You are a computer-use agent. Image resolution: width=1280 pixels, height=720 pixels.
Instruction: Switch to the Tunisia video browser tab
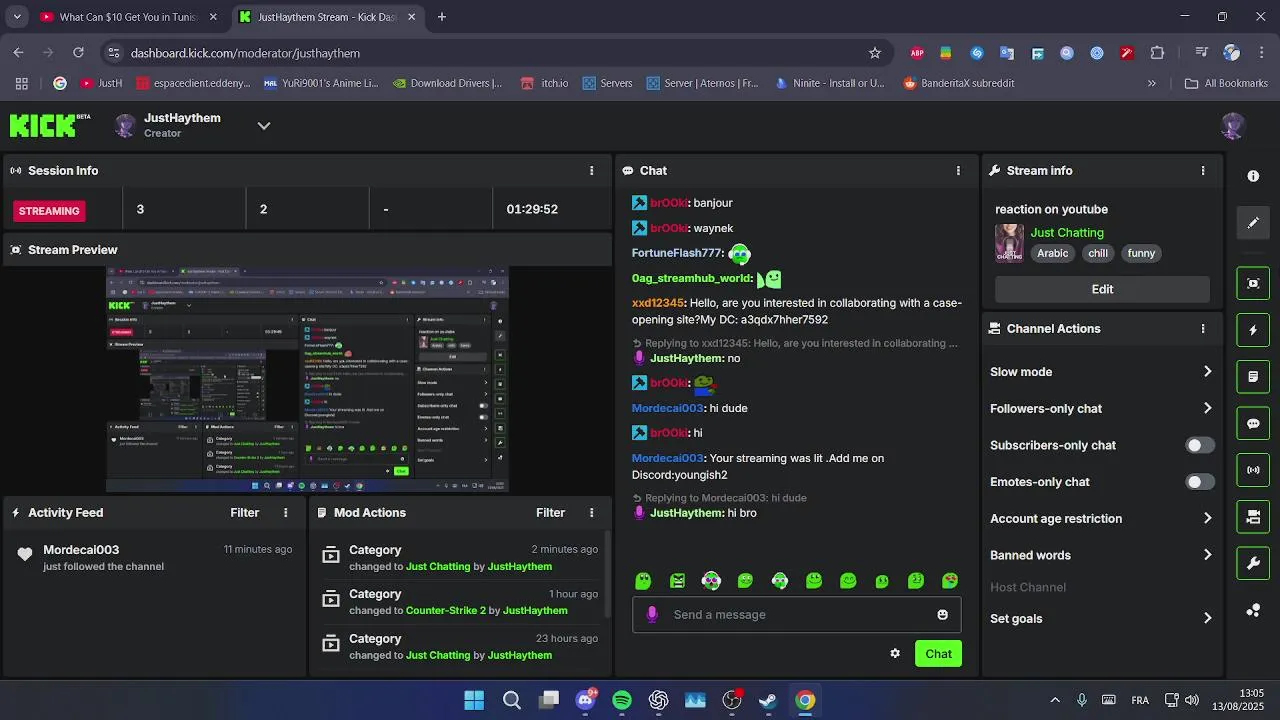pos(128,17)
